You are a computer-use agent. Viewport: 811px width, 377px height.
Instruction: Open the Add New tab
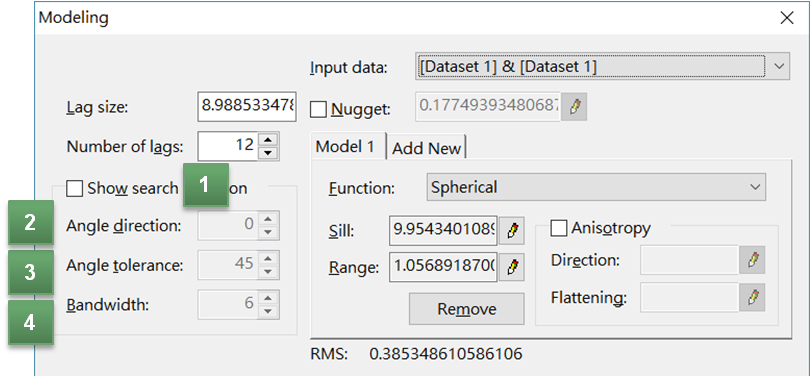(x=427, y=148)
